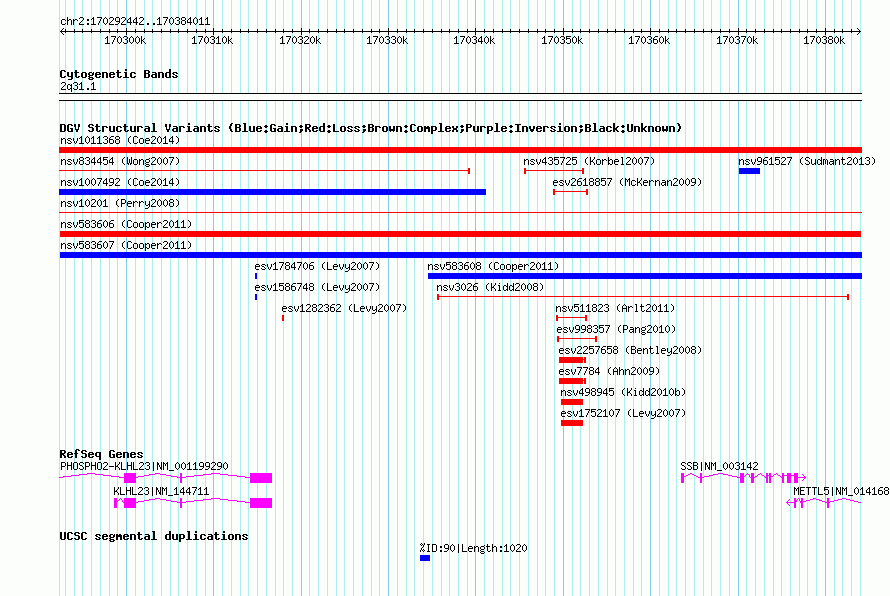This screenshot has width=890, height=596.
Task: Select the KLHL23 magenta gene glyph
Action: point(193,502)
